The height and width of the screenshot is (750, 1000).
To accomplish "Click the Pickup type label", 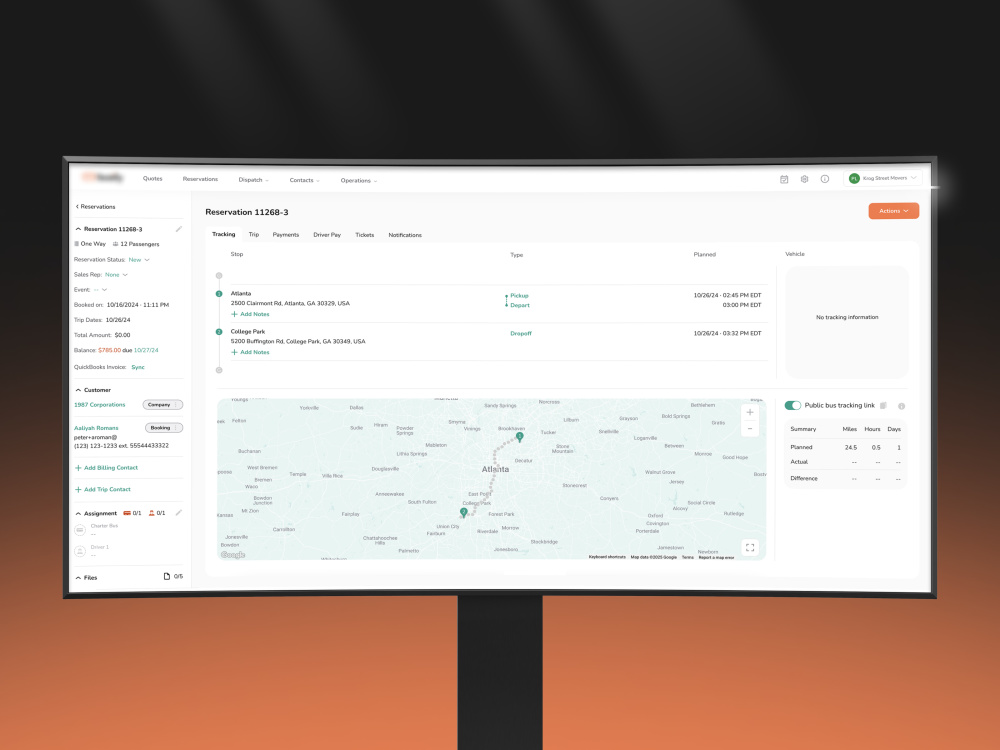I will pyautogui.click(x=519, y=295).
